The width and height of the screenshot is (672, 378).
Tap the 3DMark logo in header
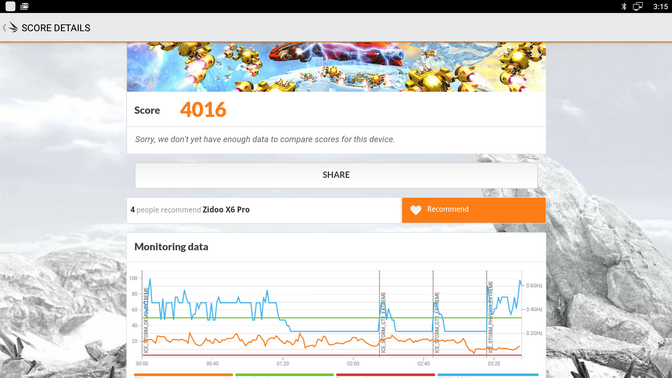point(13,28)
